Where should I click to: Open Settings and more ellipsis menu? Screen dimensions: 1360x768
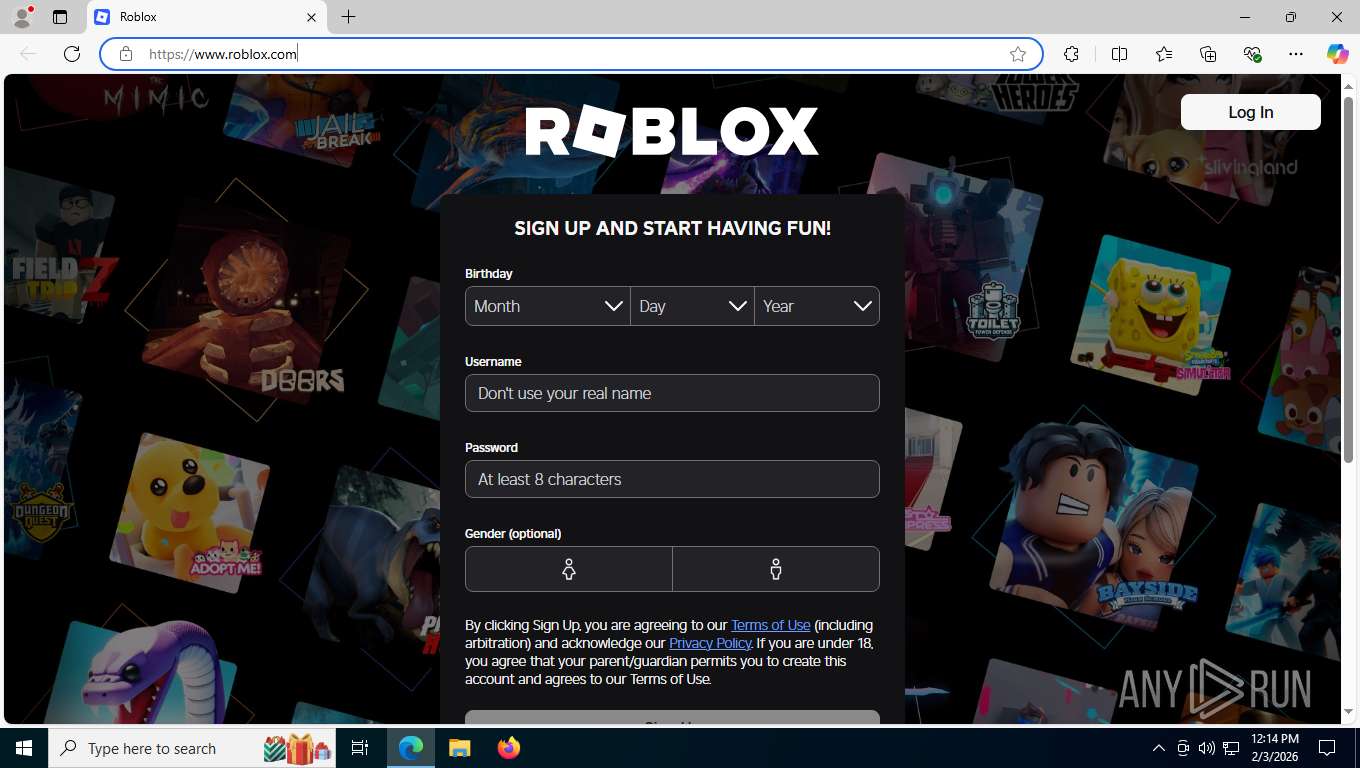1296,54
